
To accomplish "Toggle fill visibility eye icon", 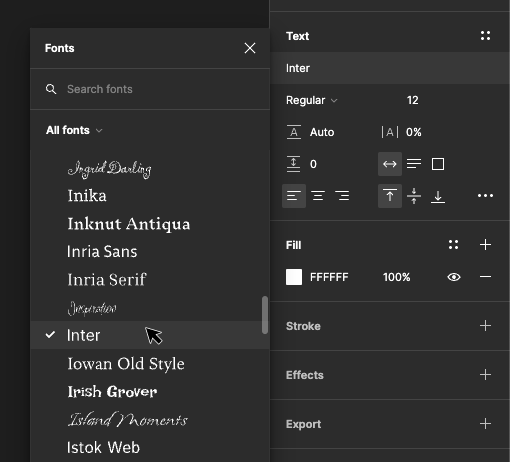I will (x=454, y=277).
